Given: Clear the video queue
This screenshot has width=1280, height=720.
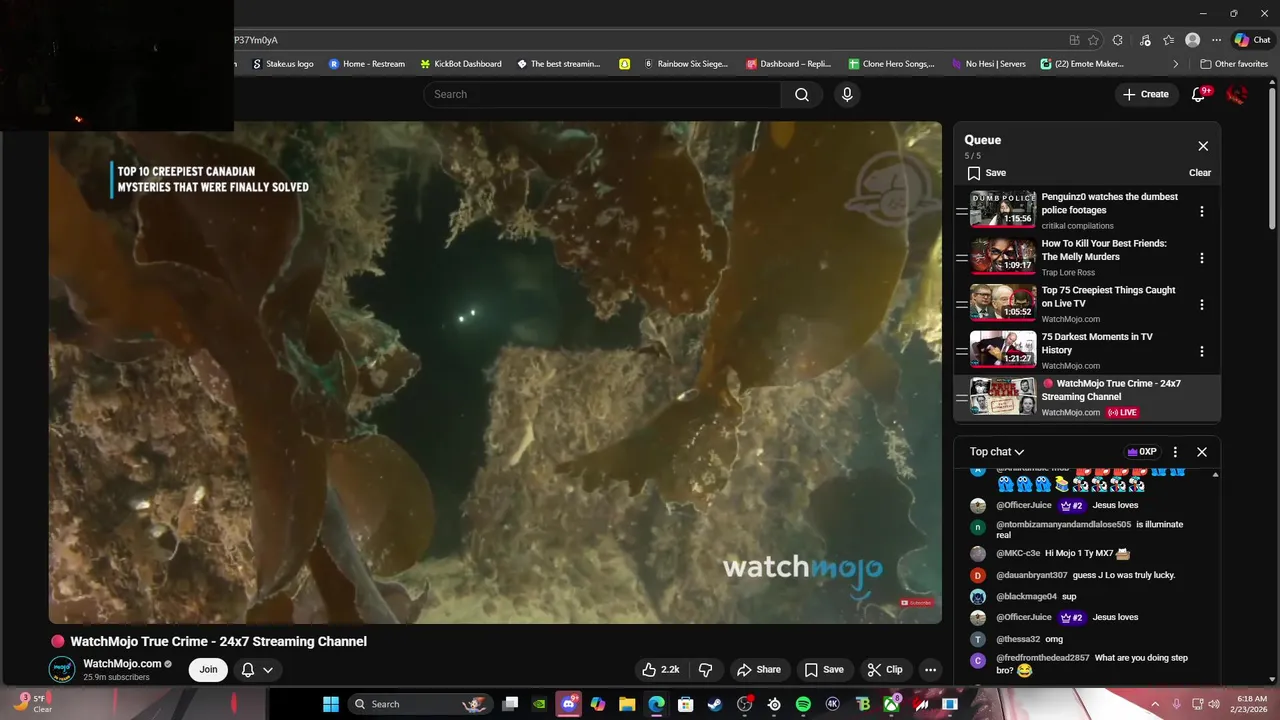Looking at the screenshot, I should pos(1200,173).
